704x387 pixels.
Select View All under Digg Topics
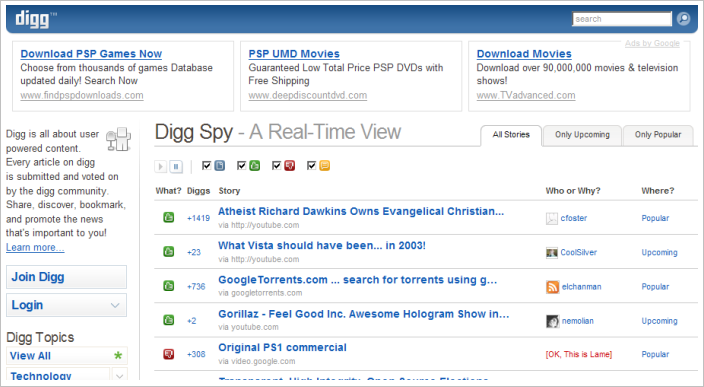click(31, 356)
